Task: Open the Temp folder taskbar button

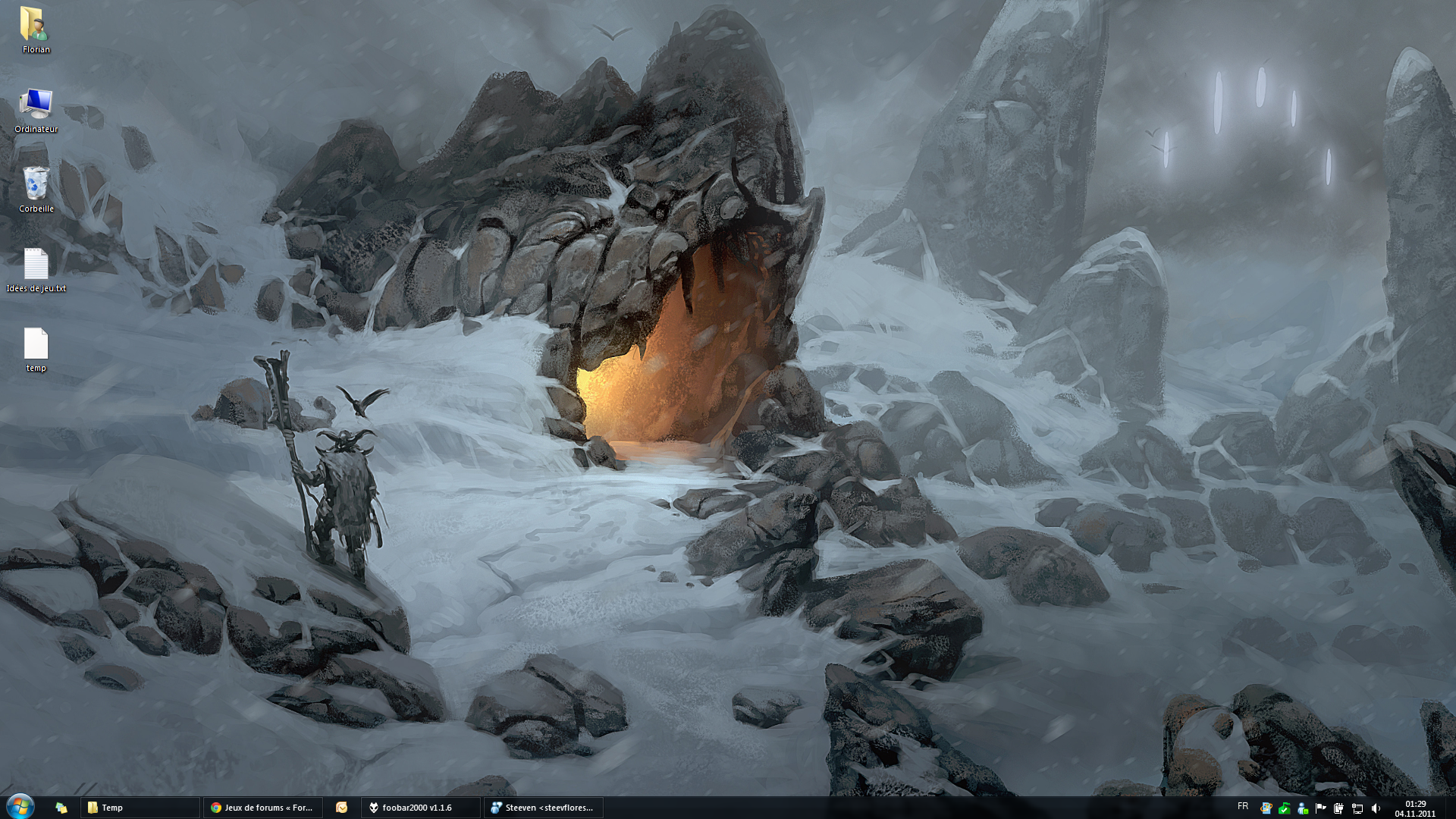Action: tap(140, 808)
